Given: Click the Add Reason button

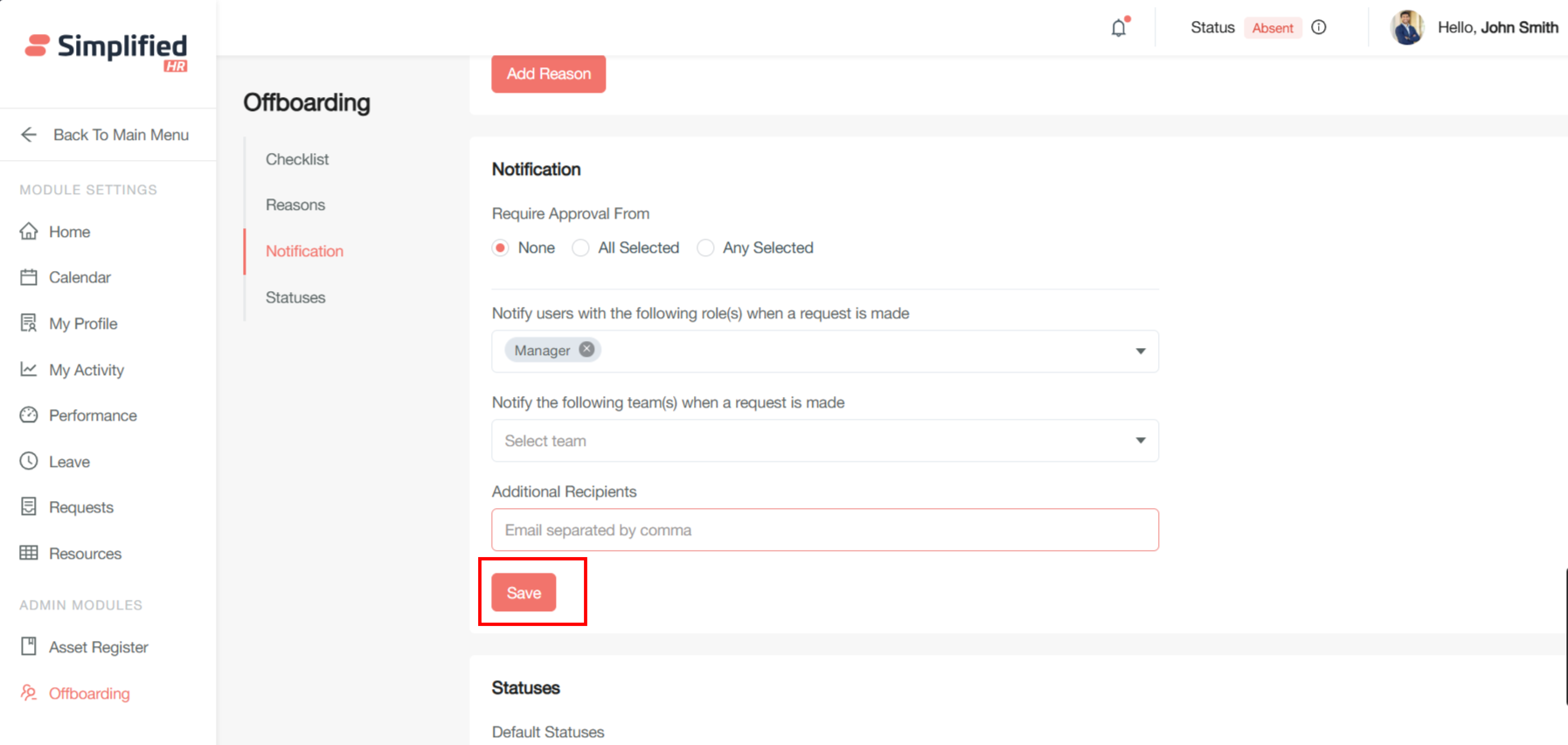Looking at the screenshot, I should (x=548, y=74).
